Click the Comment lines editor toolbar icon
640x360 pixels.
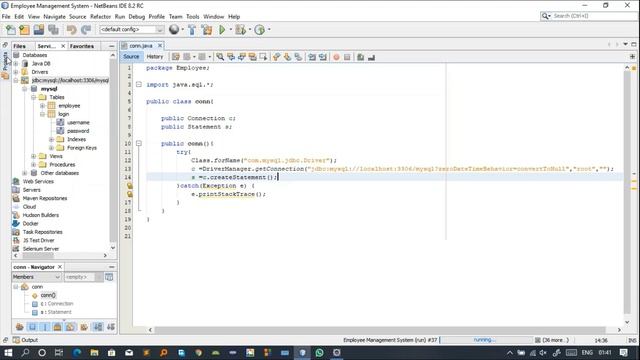pyautogui.click(x=360, y=57)
